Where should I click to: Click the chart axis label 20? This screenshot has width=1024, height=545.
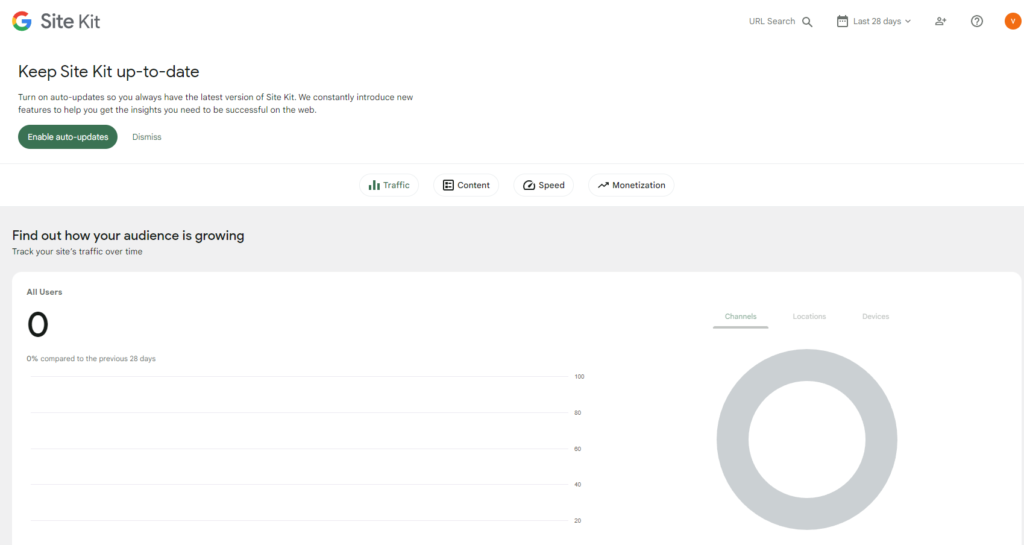(578, 521)
